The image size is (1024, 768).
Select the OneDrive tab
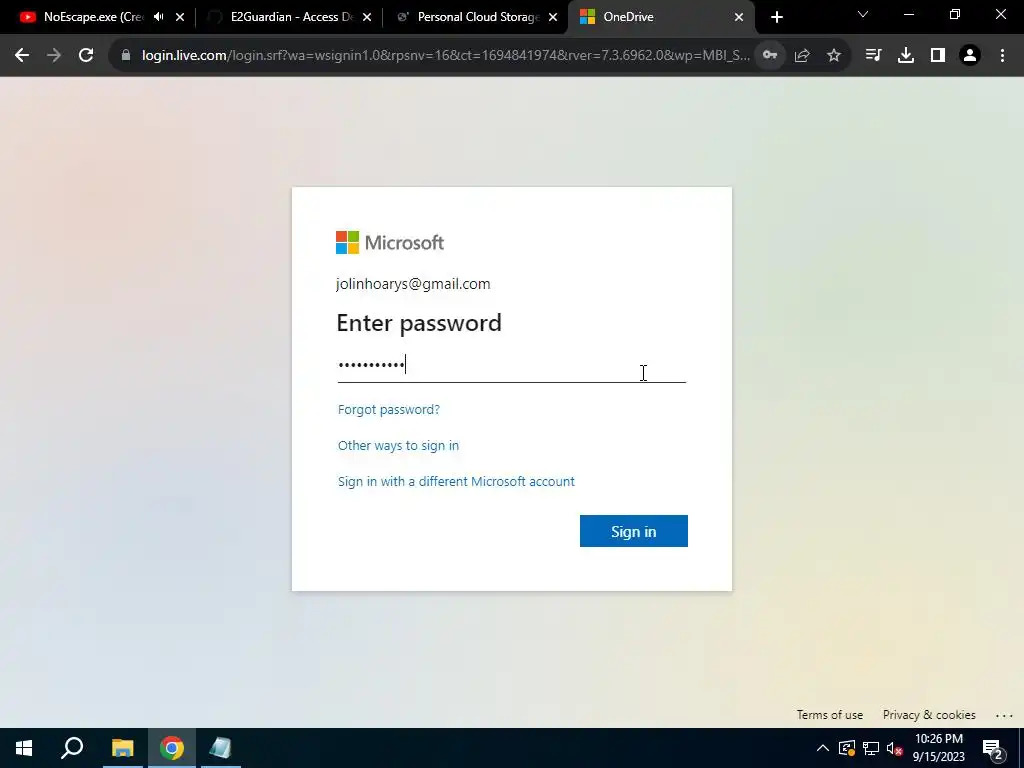click(x=652, y=17)
